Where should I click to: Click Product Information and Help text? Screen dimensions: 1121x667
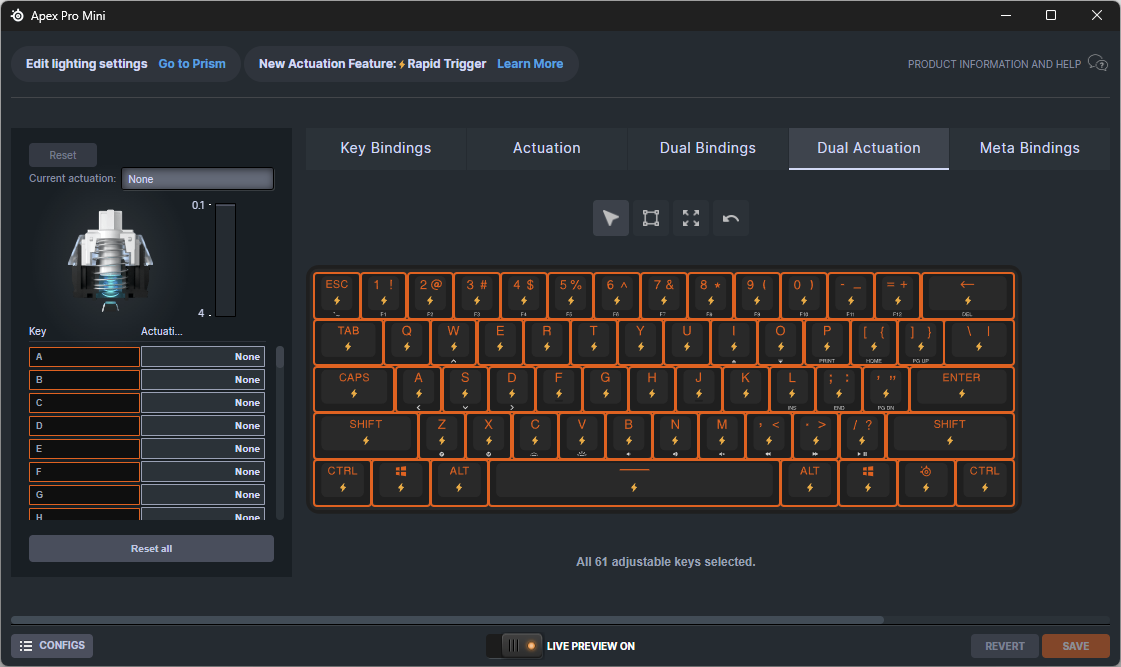click(x=994, y=64)
